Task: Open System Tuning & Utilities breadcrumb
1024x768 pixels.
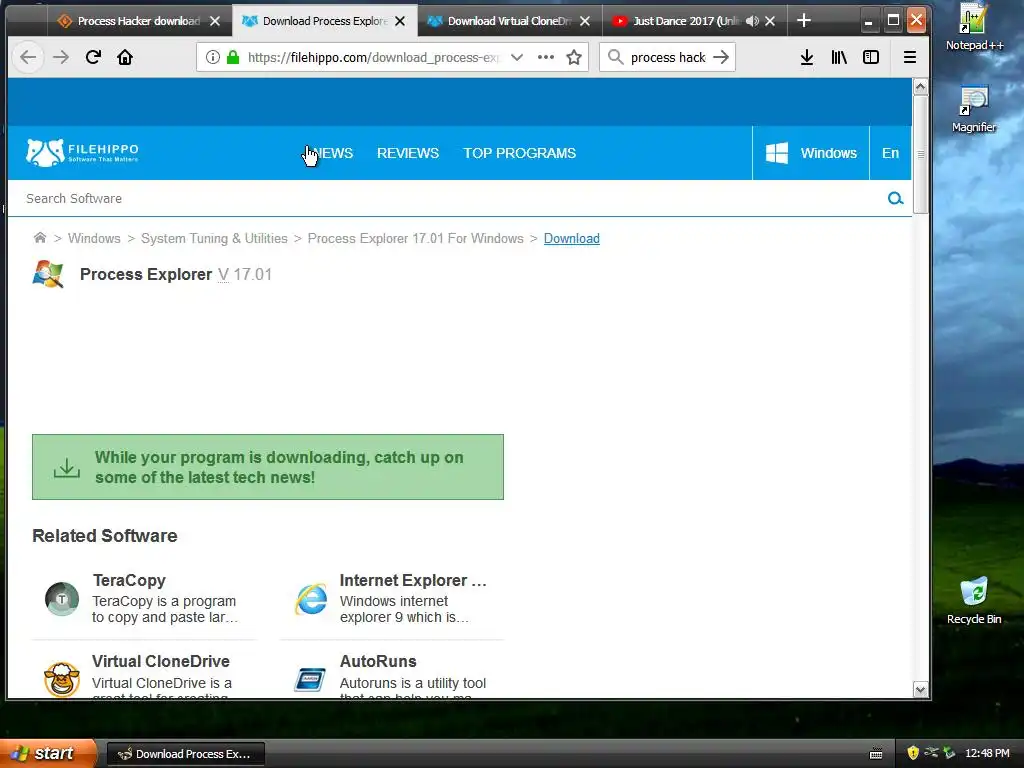Action: click(x=214, y=238)
